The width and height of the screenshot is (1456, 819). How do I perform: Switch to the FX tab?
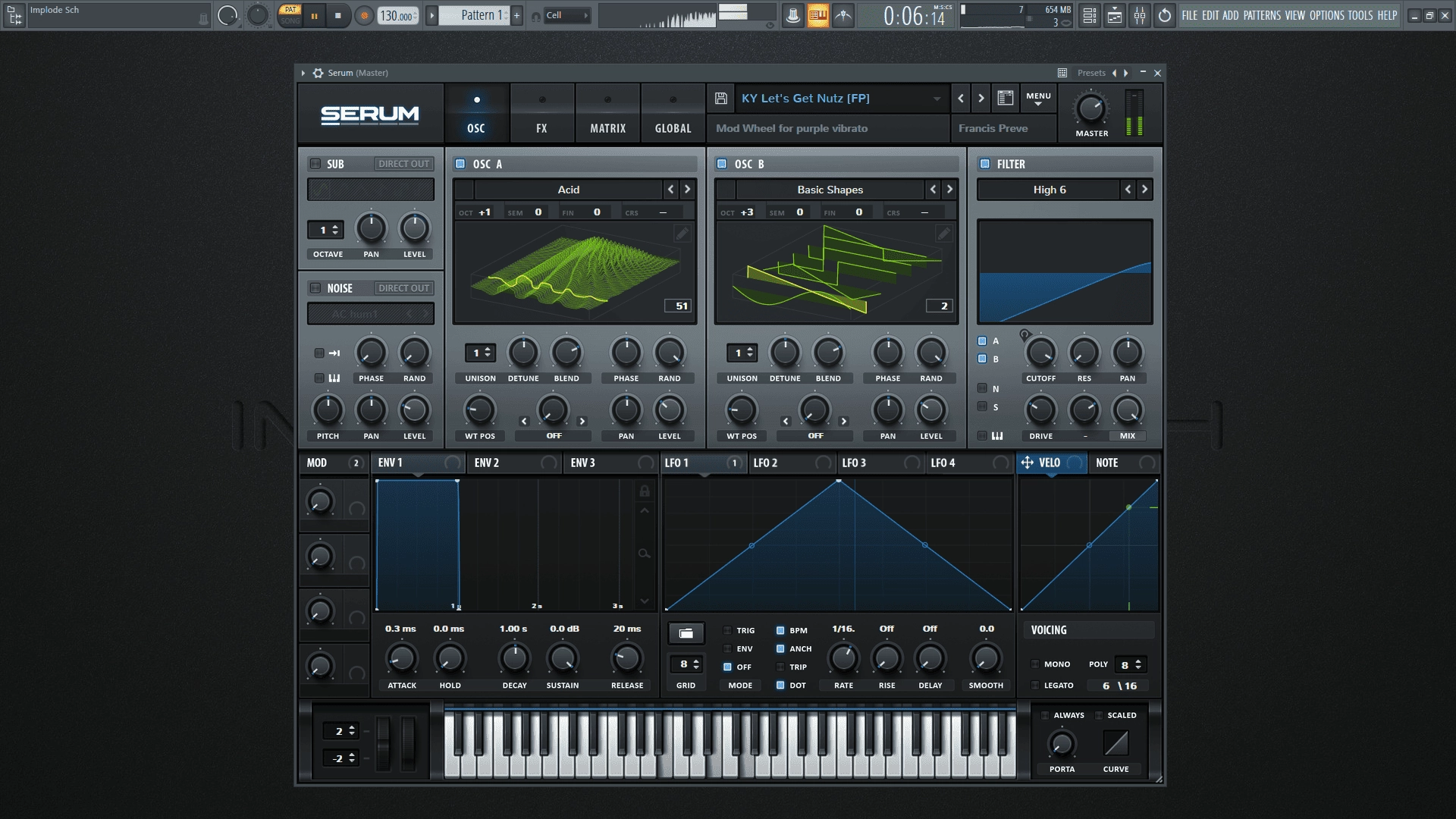(x=541, y=114)
